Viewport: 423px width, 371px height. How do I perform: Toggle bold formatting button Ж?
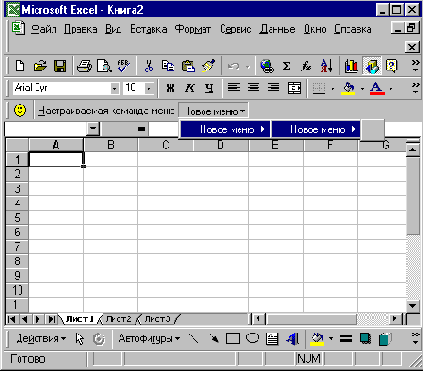click(170, 88)
